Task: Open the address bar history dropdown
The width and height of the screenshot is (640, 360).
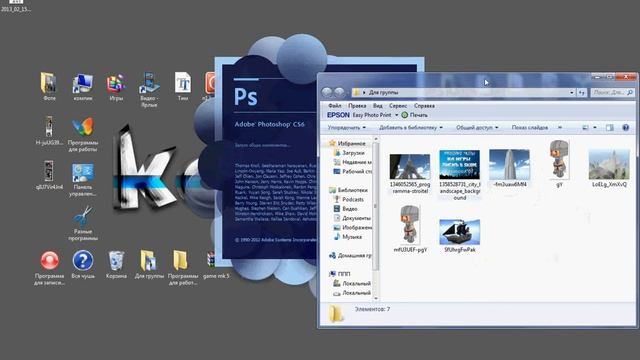Action: click(571, 93)
